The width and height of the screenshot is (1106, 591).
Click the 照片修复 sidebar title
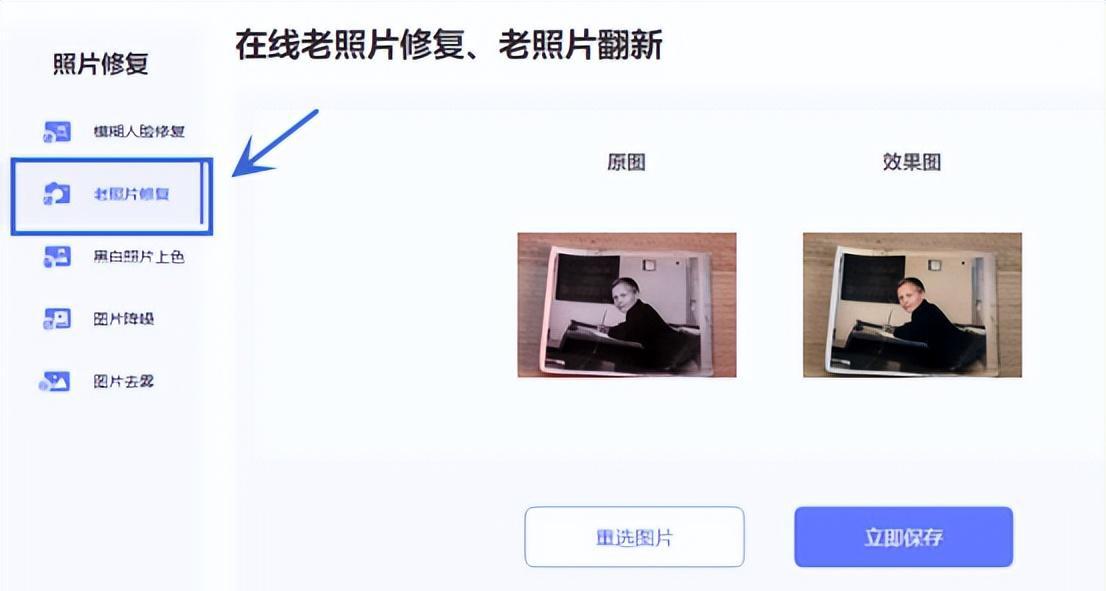101,64
